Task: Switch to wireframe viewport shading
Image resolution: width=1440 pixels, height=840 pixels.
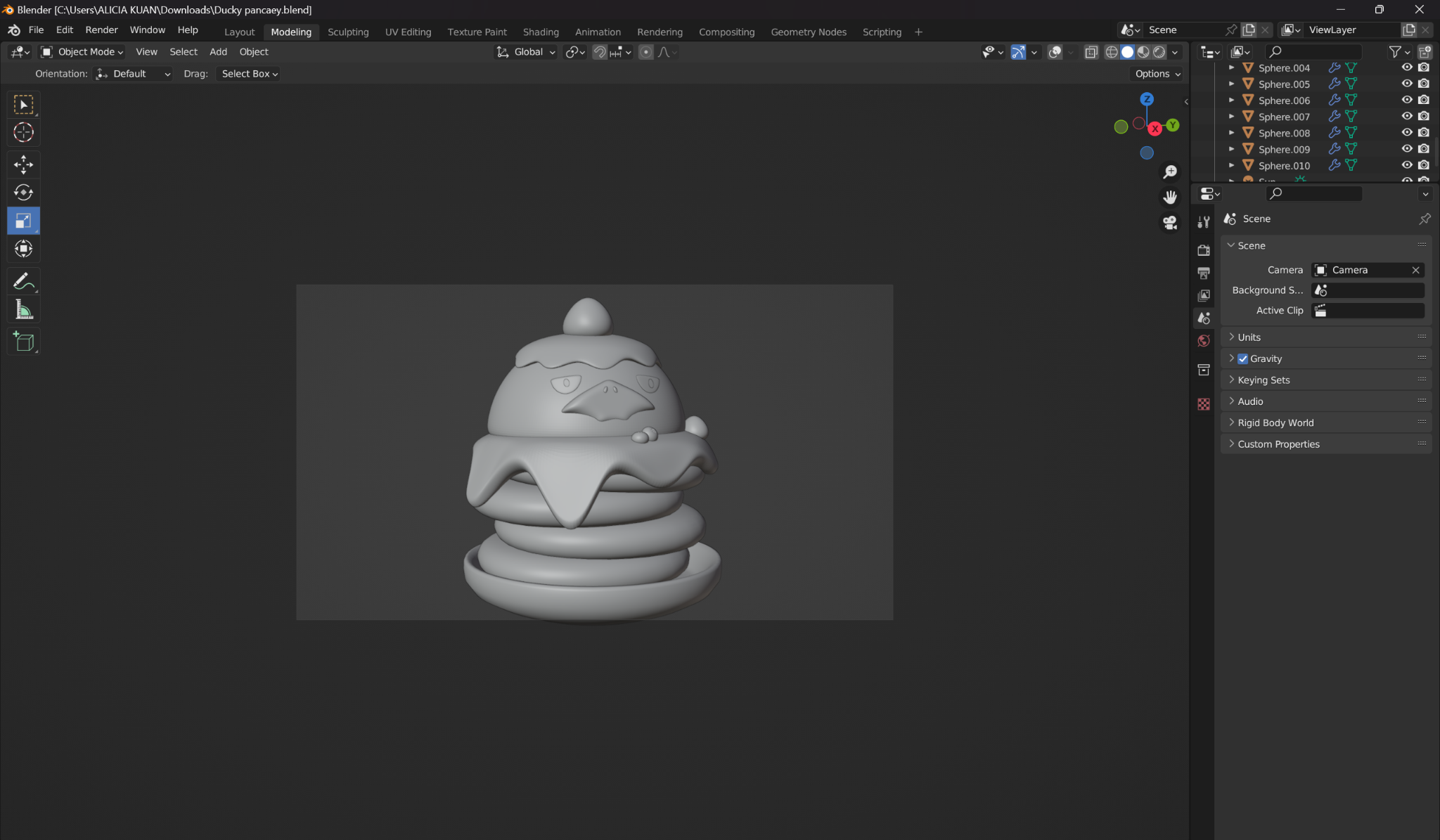Action: (1112, 52)
